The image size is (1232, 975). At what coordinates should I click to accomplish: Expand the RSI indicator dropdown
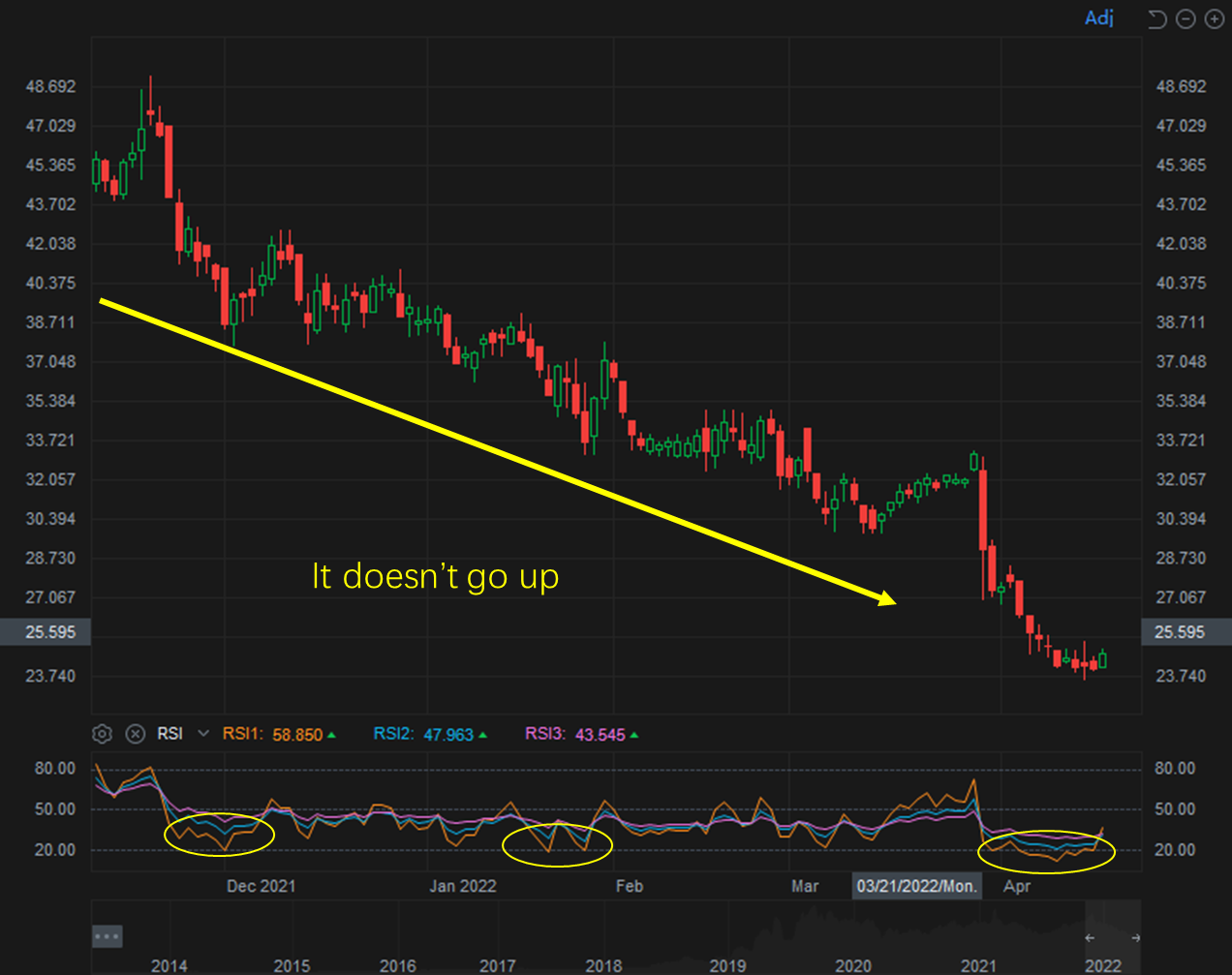(x=203, y=734)
